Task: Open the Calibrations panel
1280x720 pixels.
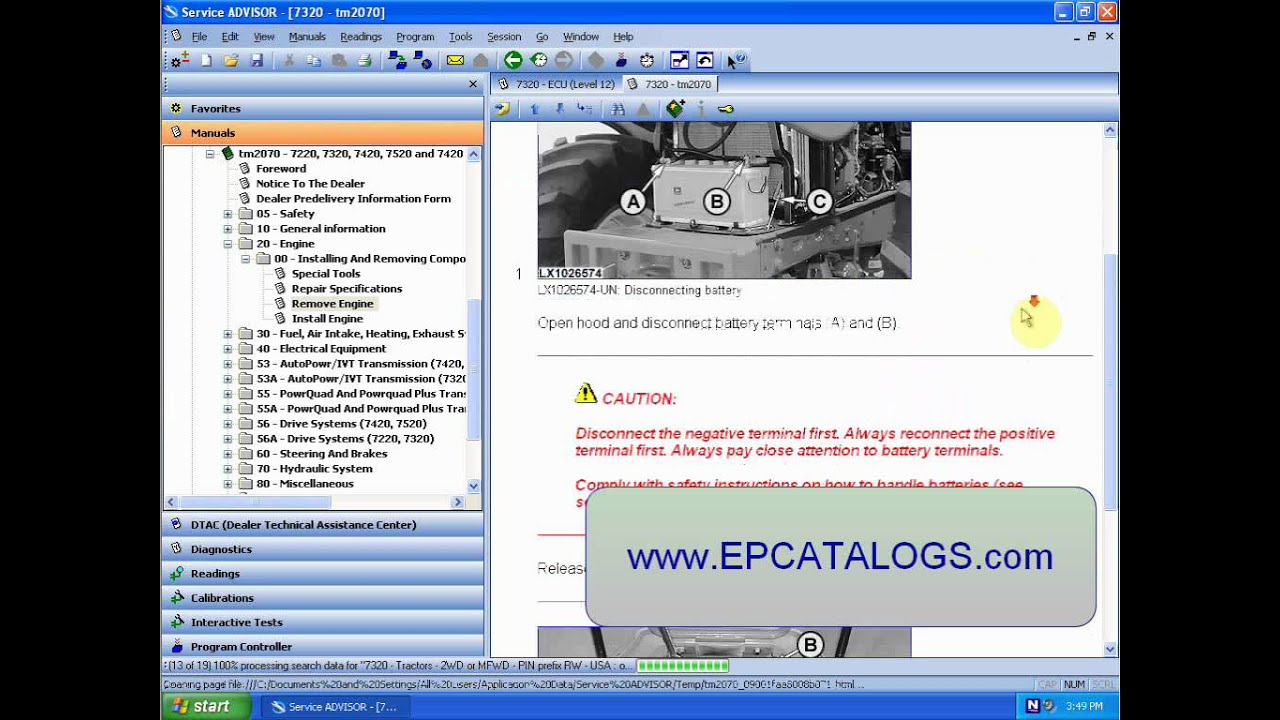Action: pyautogui.click(x=322, y=598)
